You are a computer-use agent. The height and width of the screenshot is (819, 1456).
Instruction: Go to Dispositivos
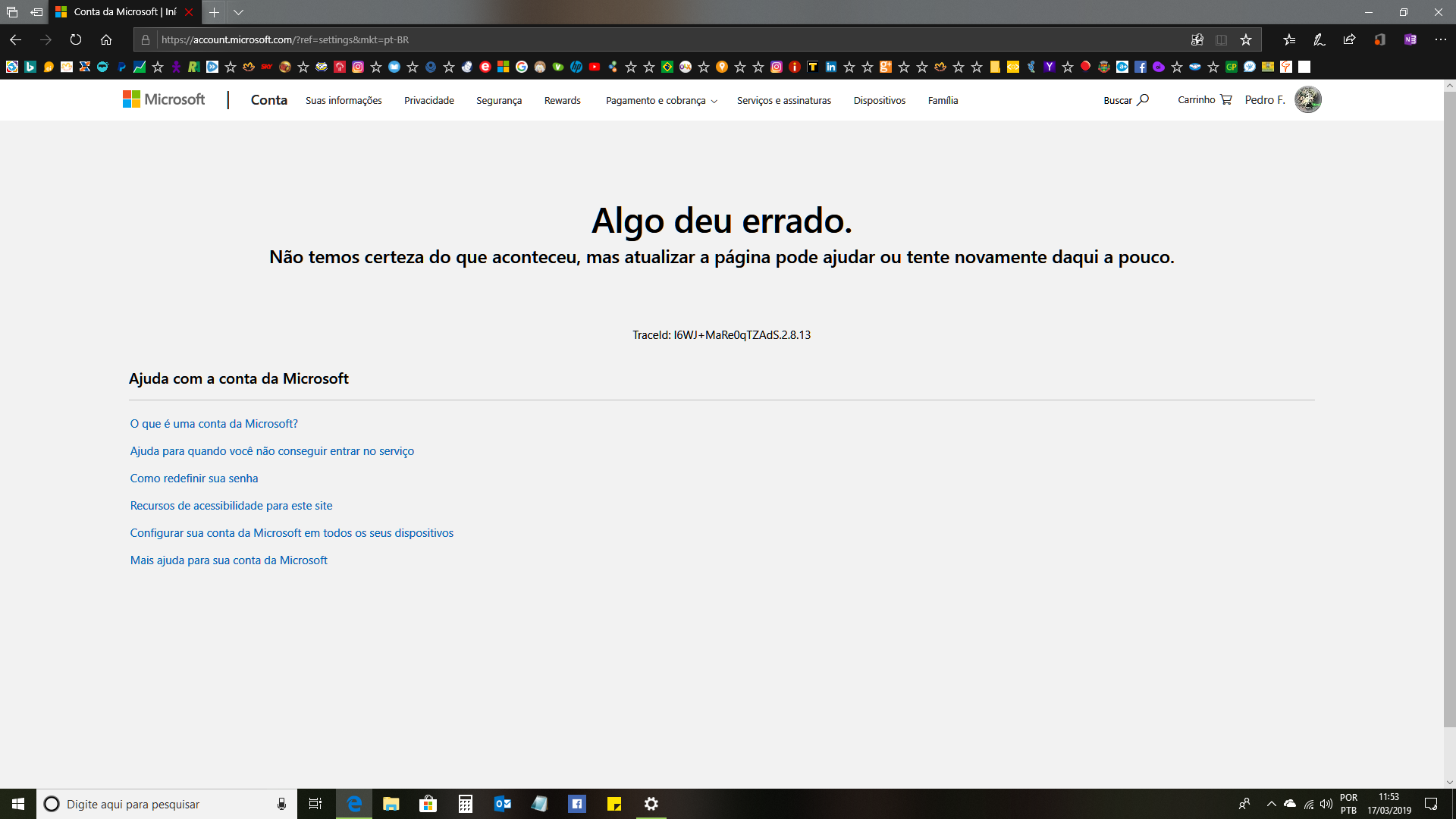880,100
